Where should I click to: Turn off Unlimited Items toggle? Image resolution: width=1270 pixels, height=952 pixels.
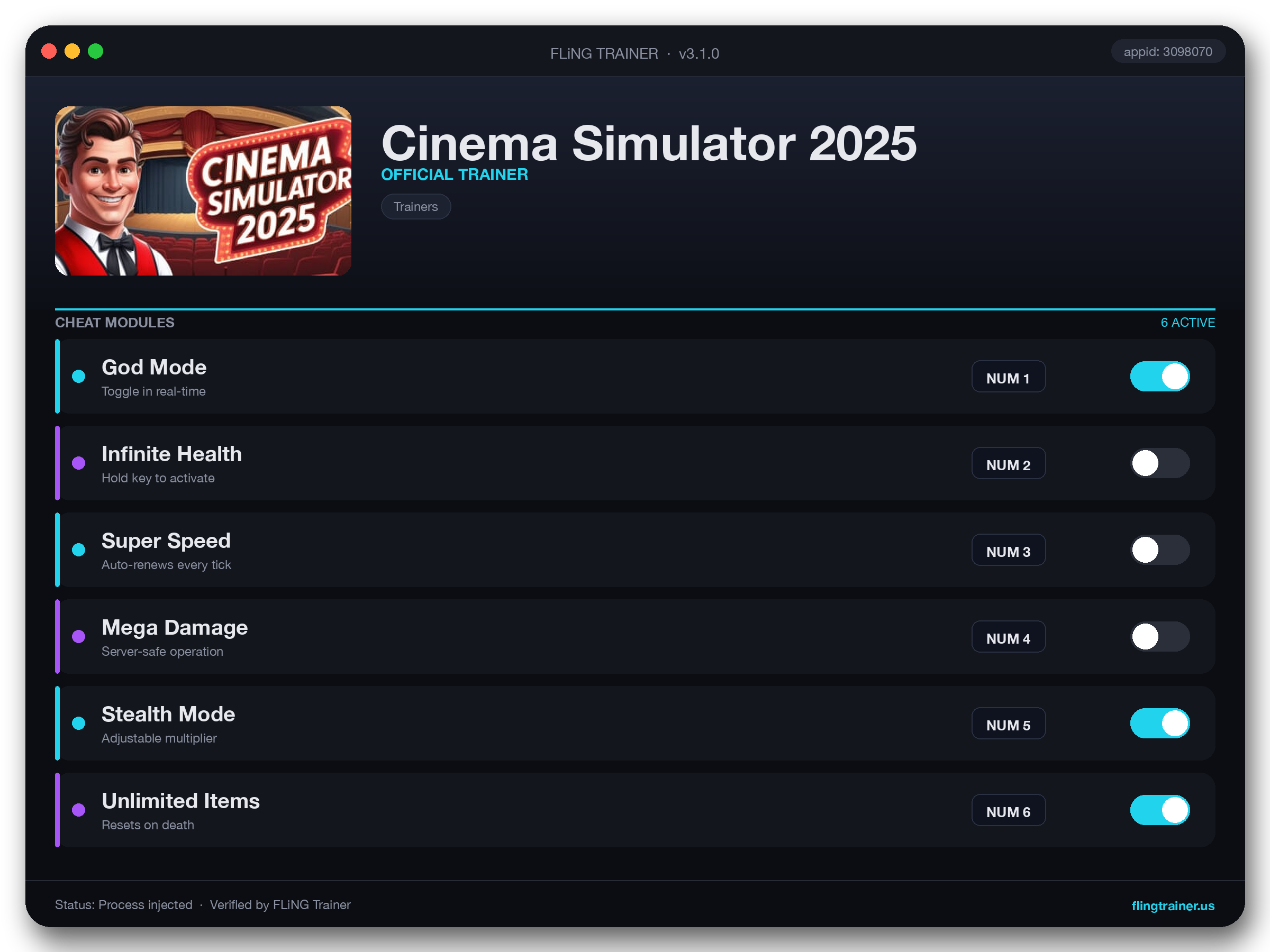tap(1160, 810)
